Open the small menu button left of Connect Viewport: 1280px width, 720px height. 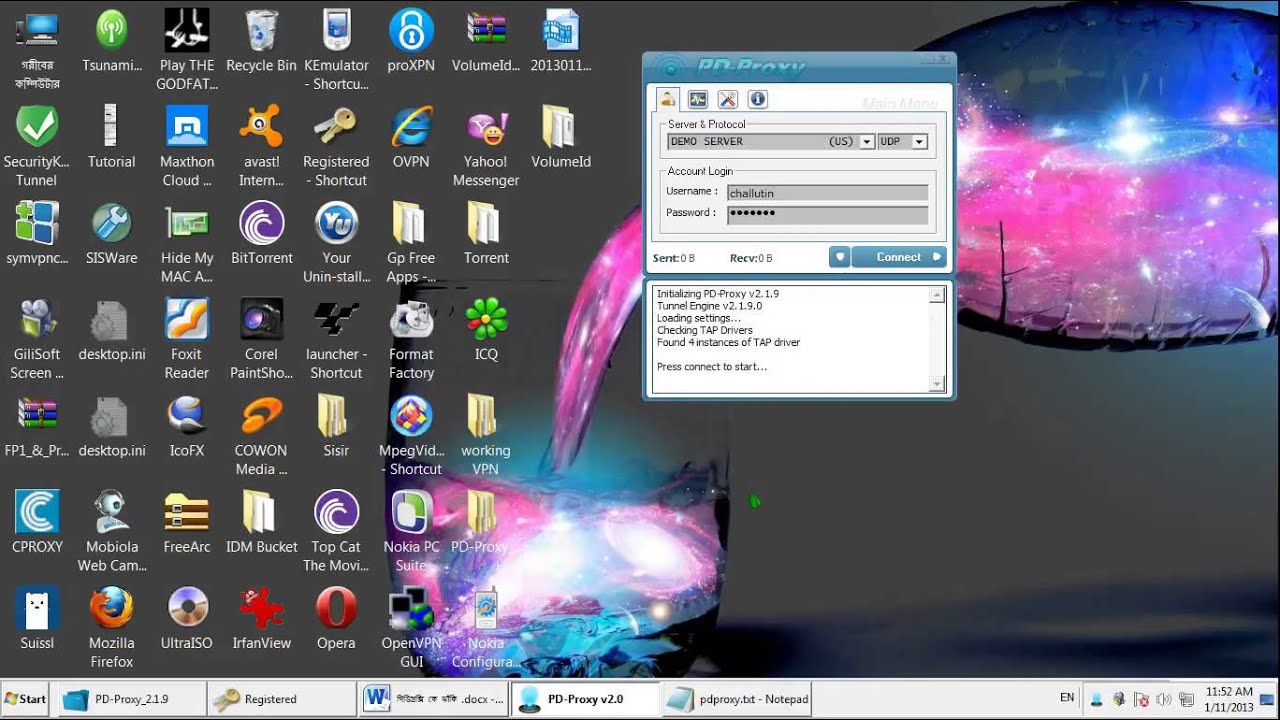point(840,257)
